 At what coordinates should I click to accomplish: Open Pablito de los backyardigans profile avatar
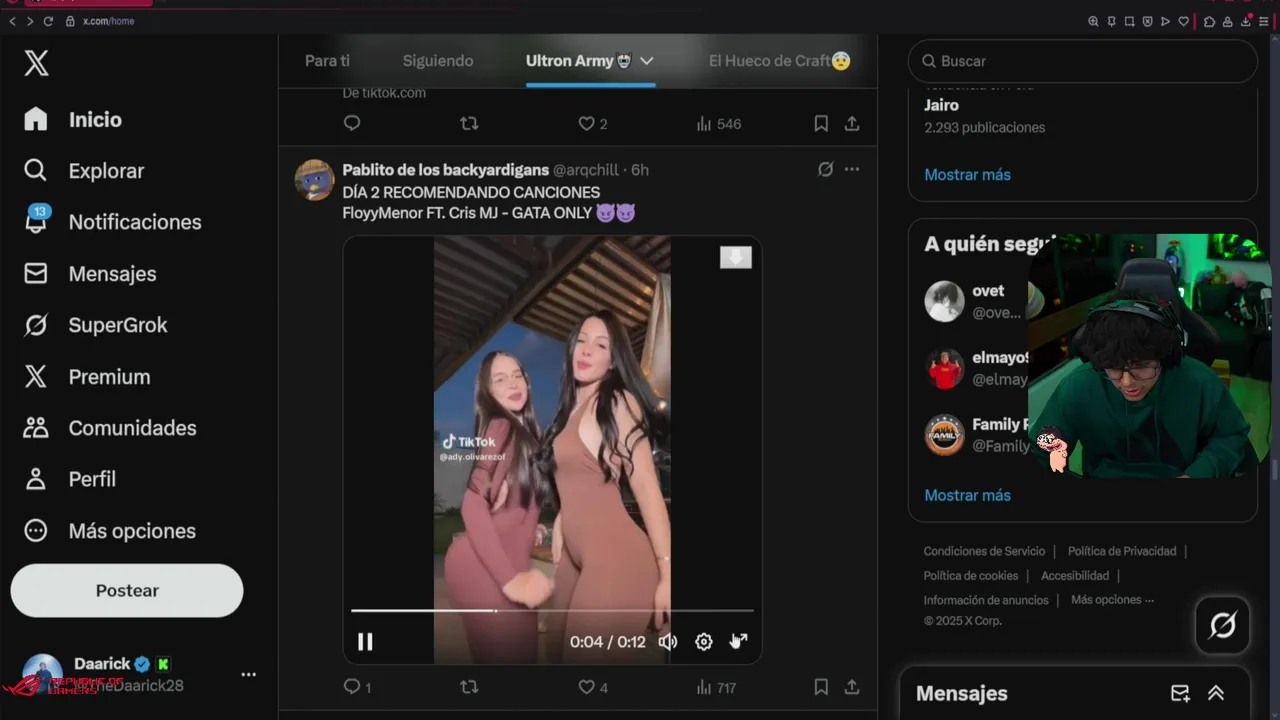coord(314,180)
